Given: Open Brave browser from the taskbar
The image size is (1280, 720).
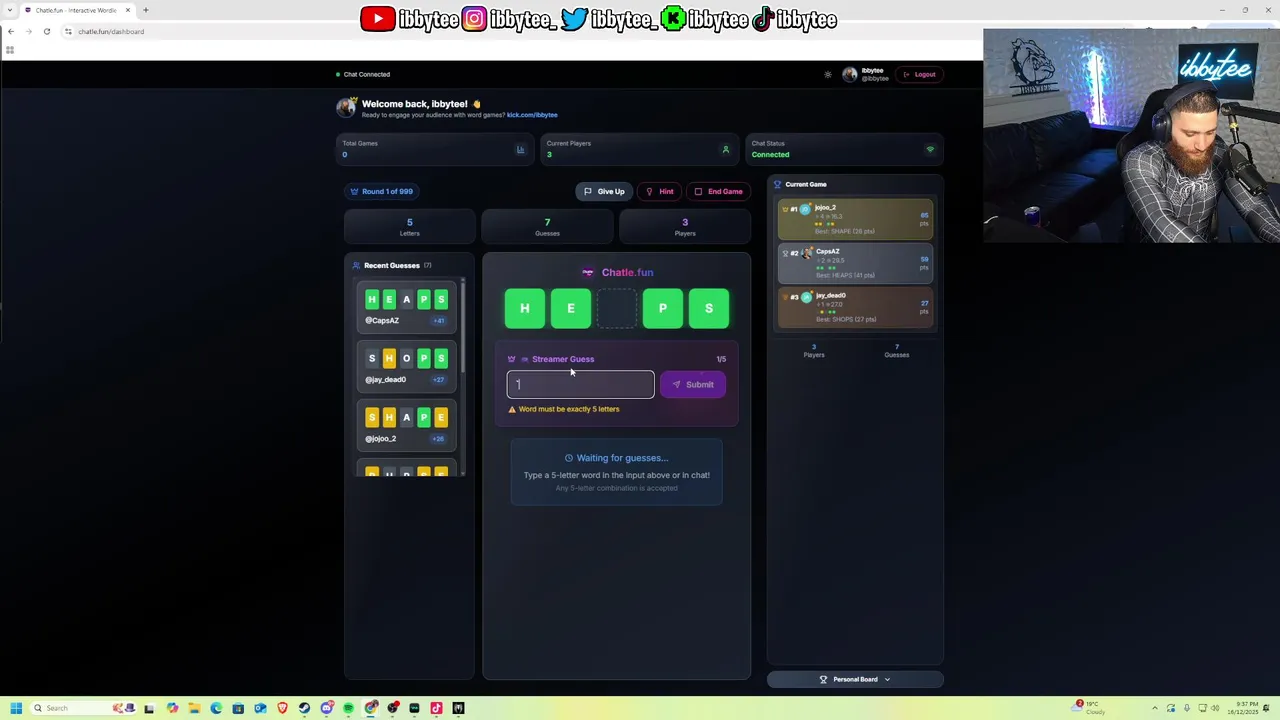Looking at the screenshot, I should (x=282, y=708).
